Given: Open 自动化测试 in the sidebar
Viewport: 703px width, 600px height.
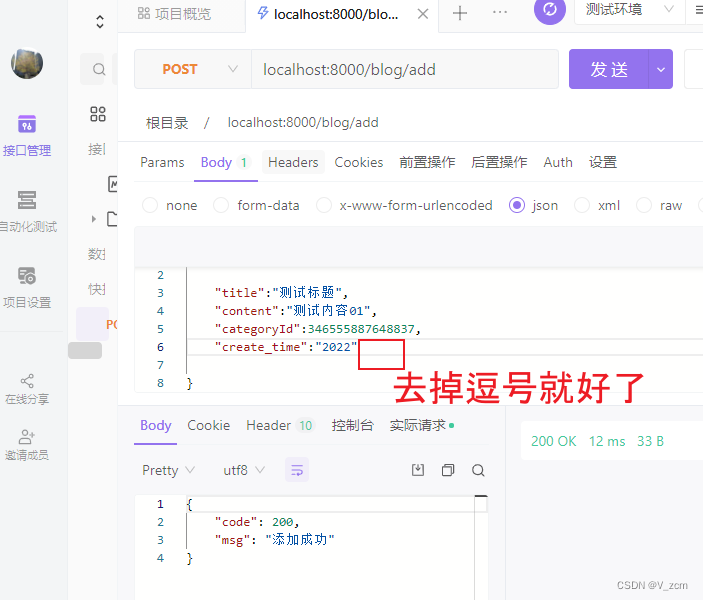Looking at the screenshot, I should click(28, 212).
